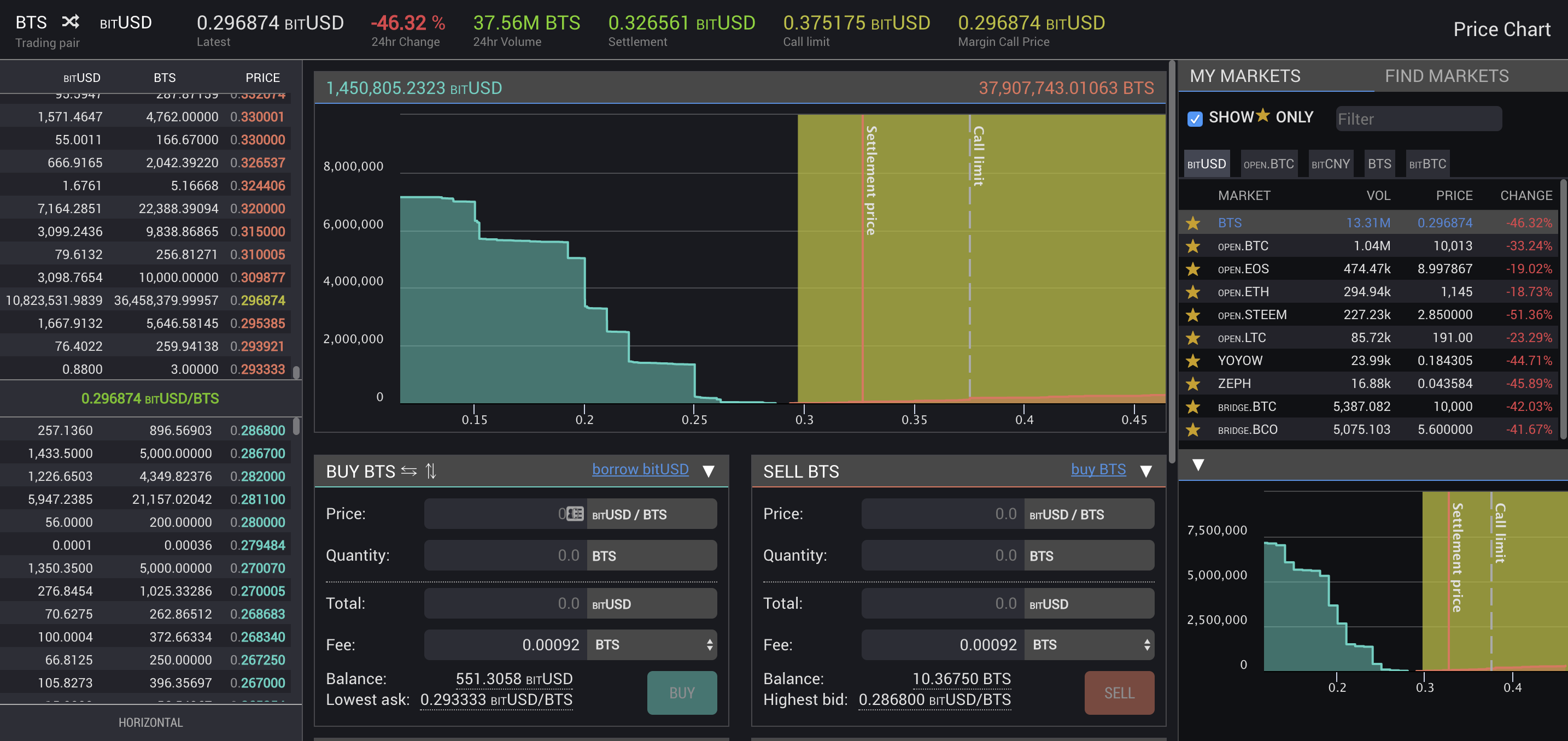Select the BTS base market tab
The width and height of the screenshot is (1568, 741).
(1379, 163)
